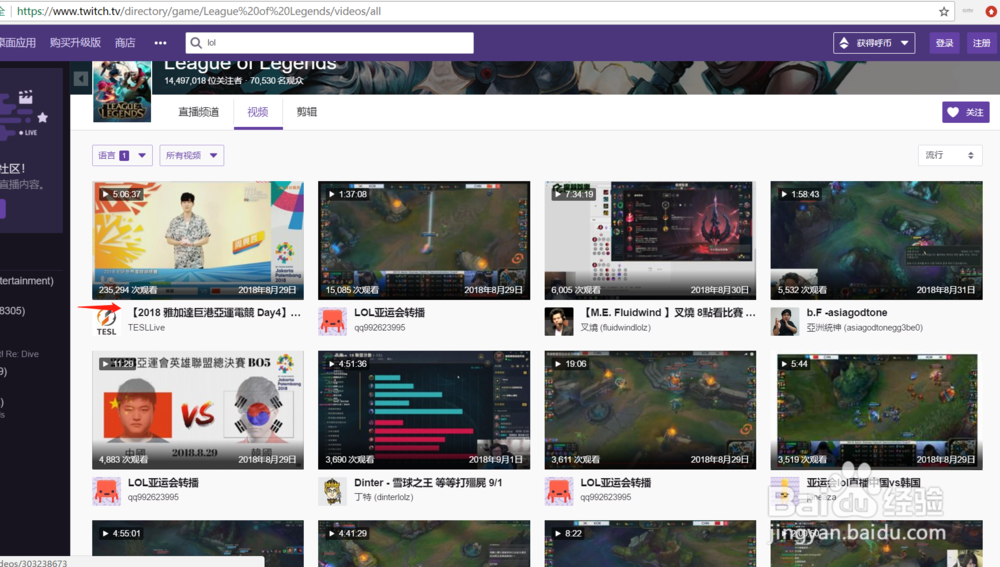
Task: Open the fluidwindlolz channel avatar
Action: (x=559, y=321)
